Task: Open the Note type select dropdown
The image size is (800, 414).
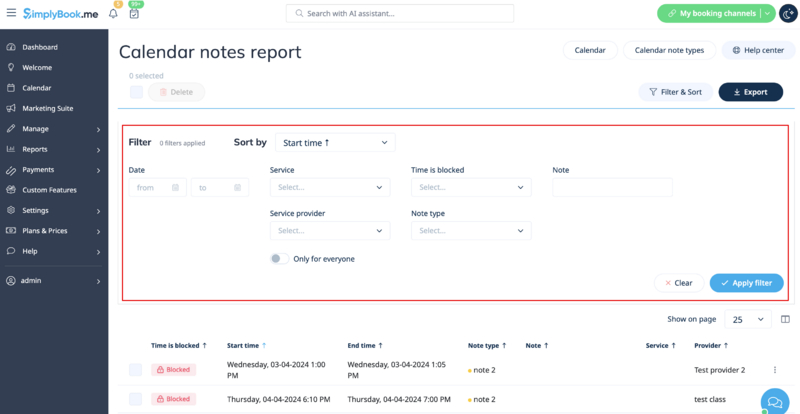Action: pyautogui.click(x=471, y=231)
